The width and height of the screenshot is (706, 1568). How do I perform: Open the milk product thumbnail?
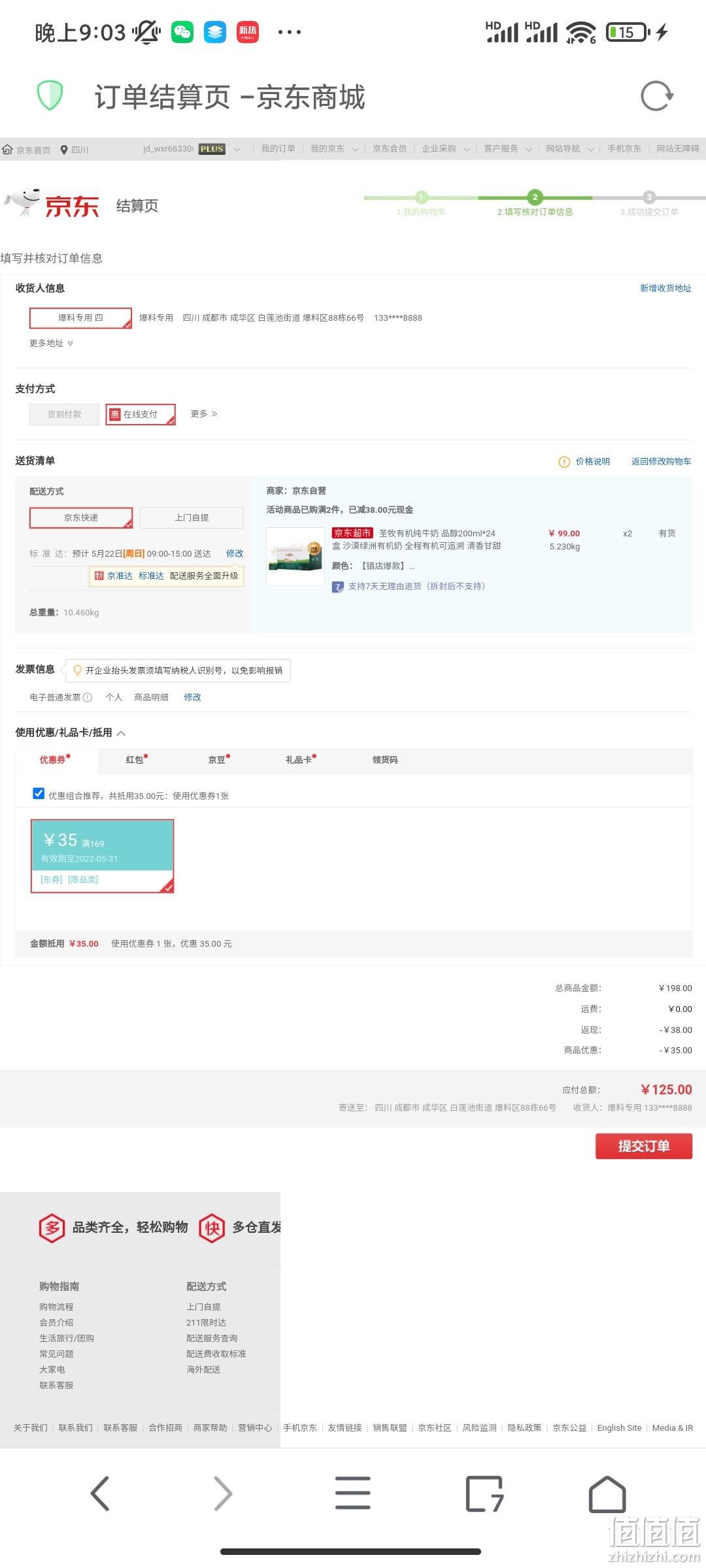pos(295,556)
